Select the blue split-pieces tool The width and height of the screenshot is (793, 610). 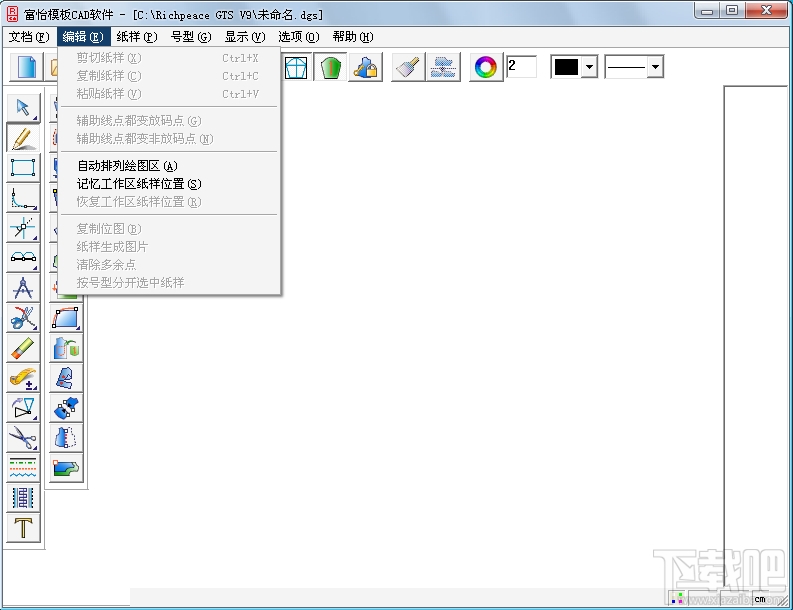click(x=66, y=409)
